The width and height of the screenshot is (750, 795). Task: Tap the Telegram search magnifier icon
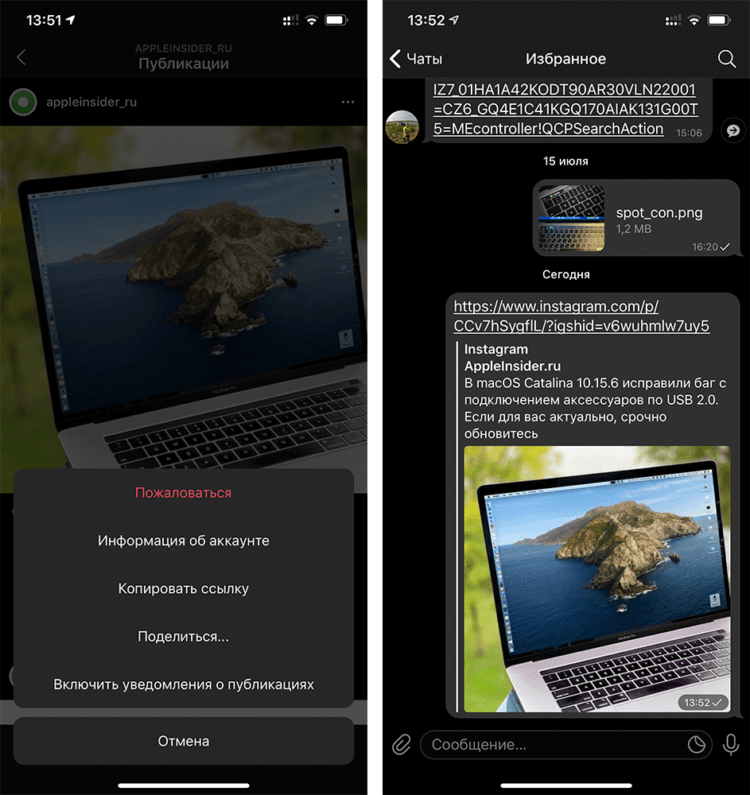point(726,59)
